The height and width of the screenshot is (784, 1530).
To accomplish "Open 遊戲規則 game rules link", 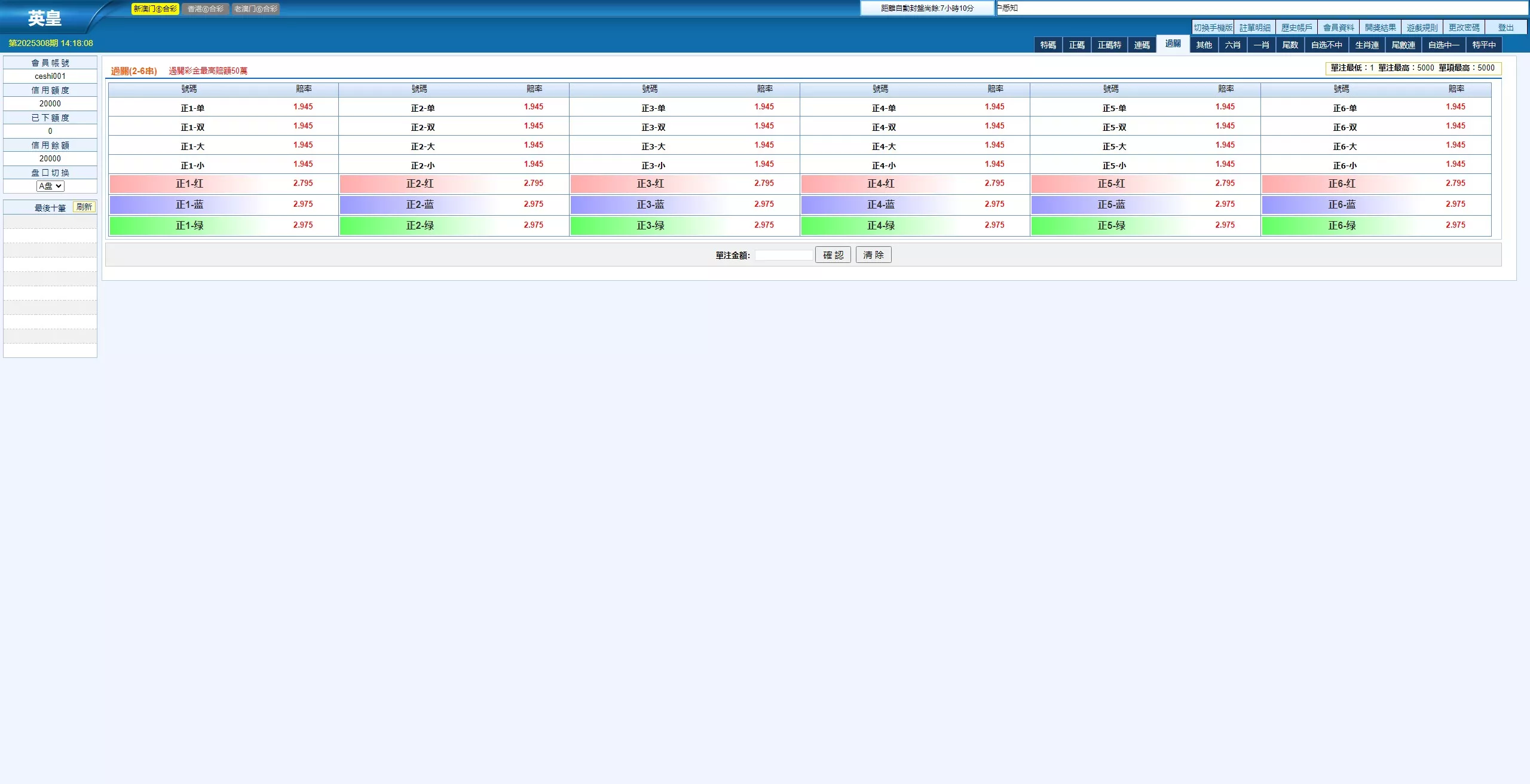I will (1422, 27).
